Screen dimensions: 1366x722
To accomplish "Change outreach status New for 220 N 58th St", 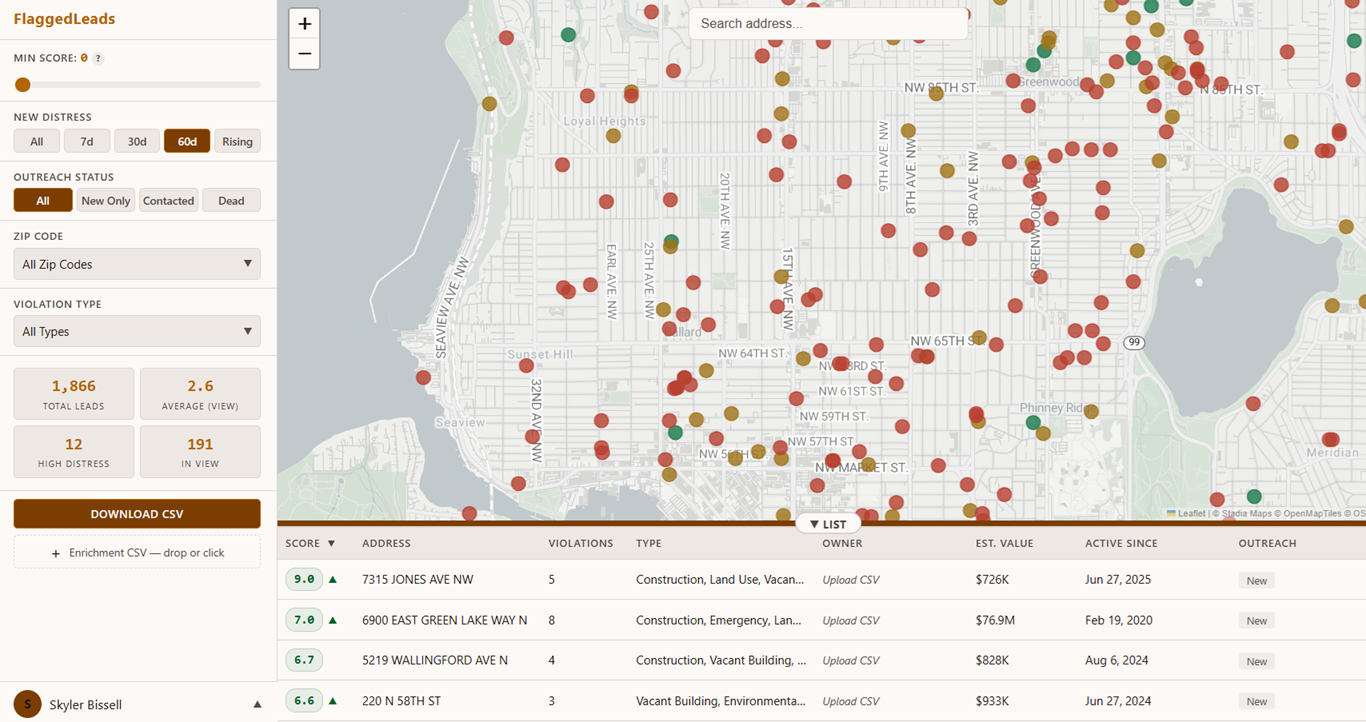I will [1256, 701].
